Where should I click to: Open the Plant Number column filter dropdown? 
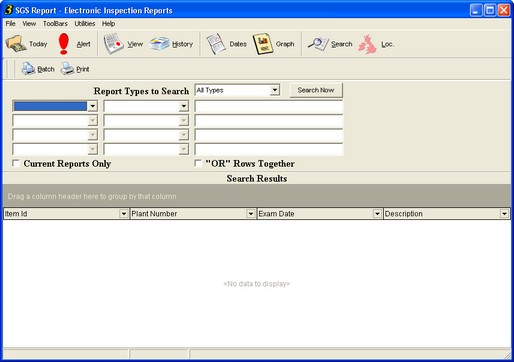click(x=251, y=214)
